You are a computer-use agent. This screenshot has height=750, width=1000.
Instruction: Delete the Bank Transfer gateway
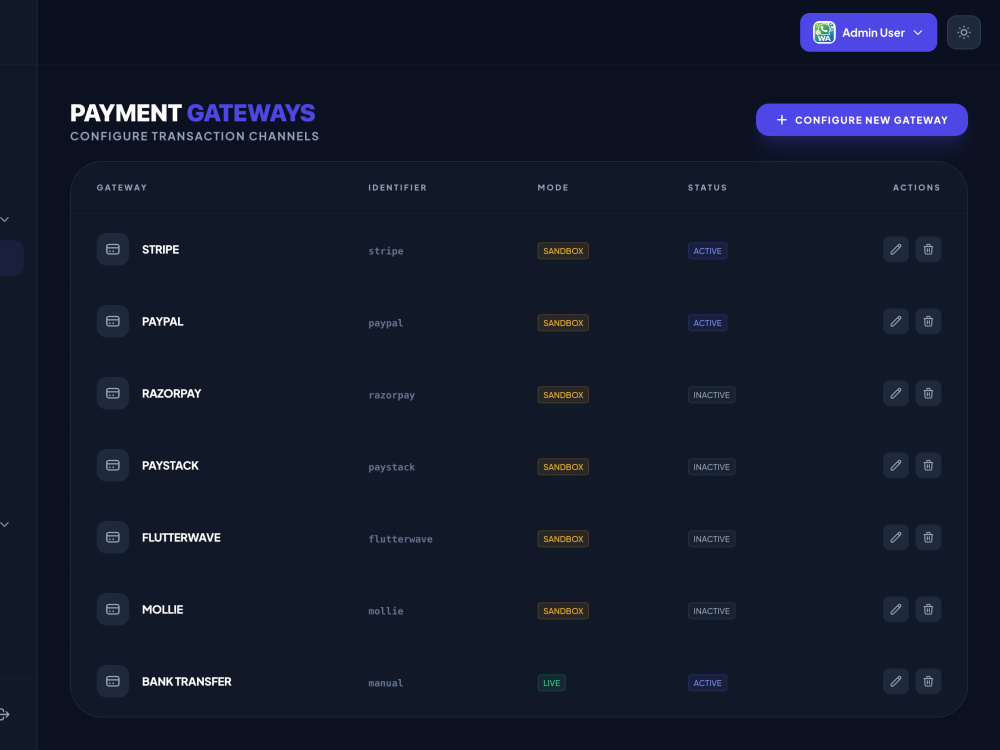928,682
